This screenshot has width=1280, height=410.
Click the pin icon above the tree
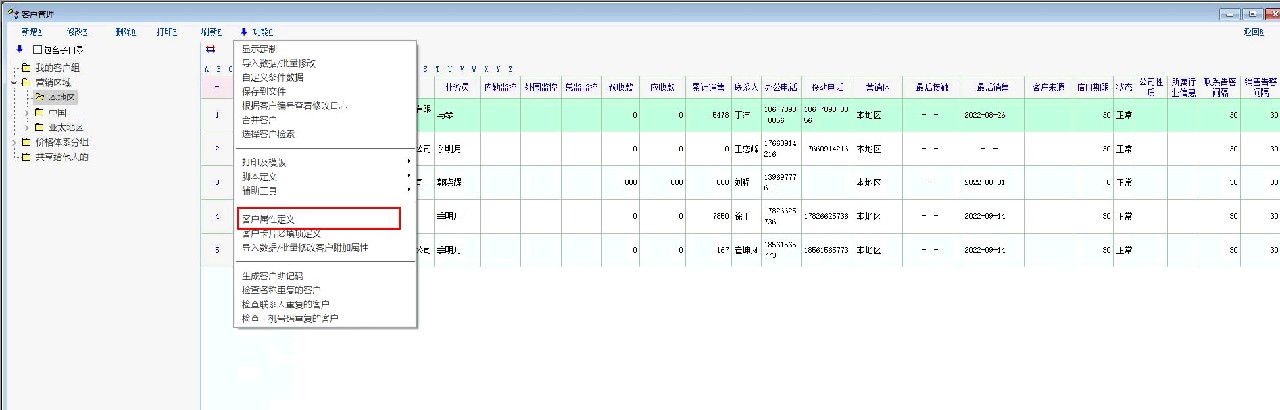(19, 49)
